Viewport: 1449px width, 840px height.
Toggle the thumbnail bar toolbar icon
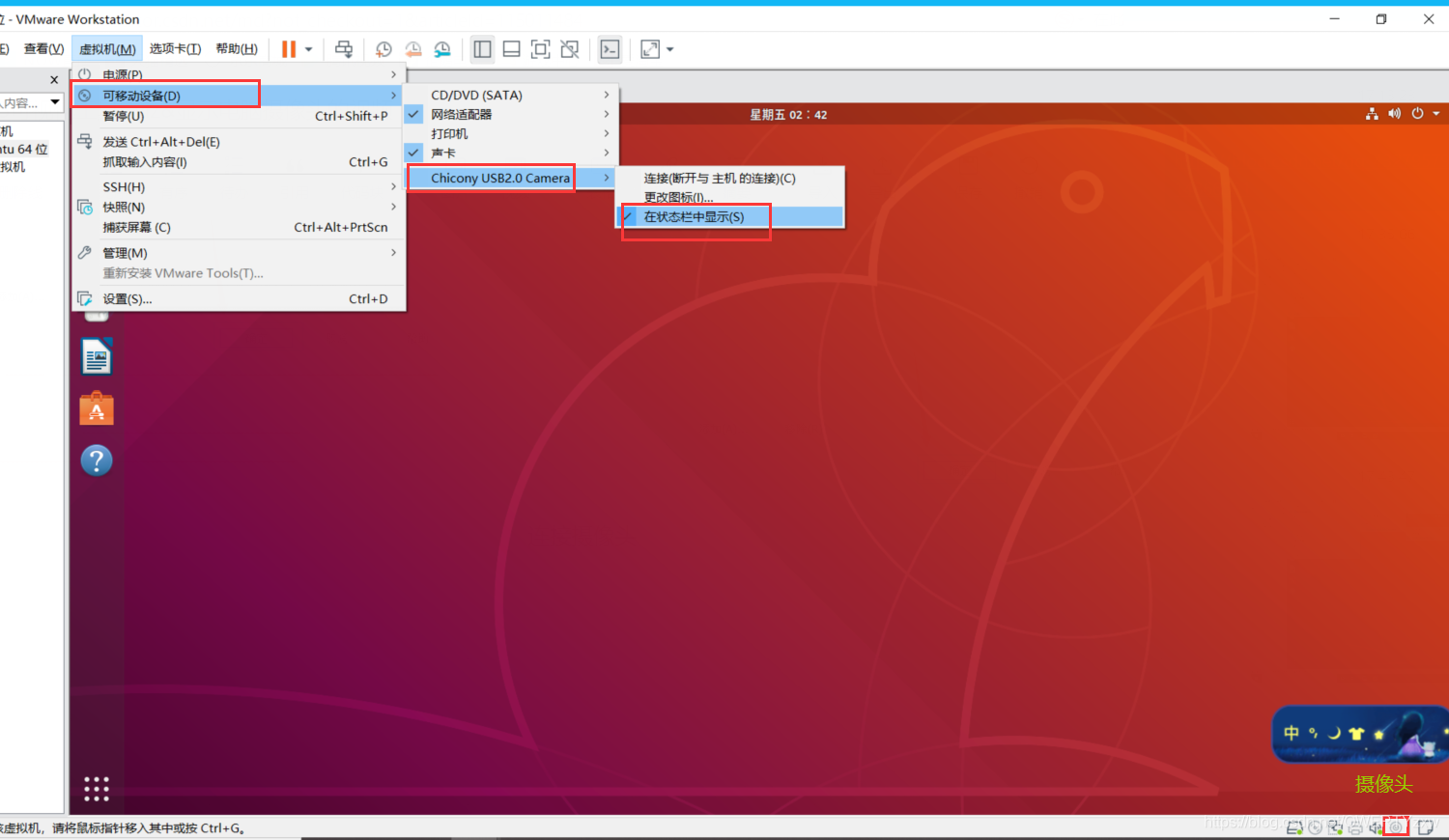(x=512, y=49)
